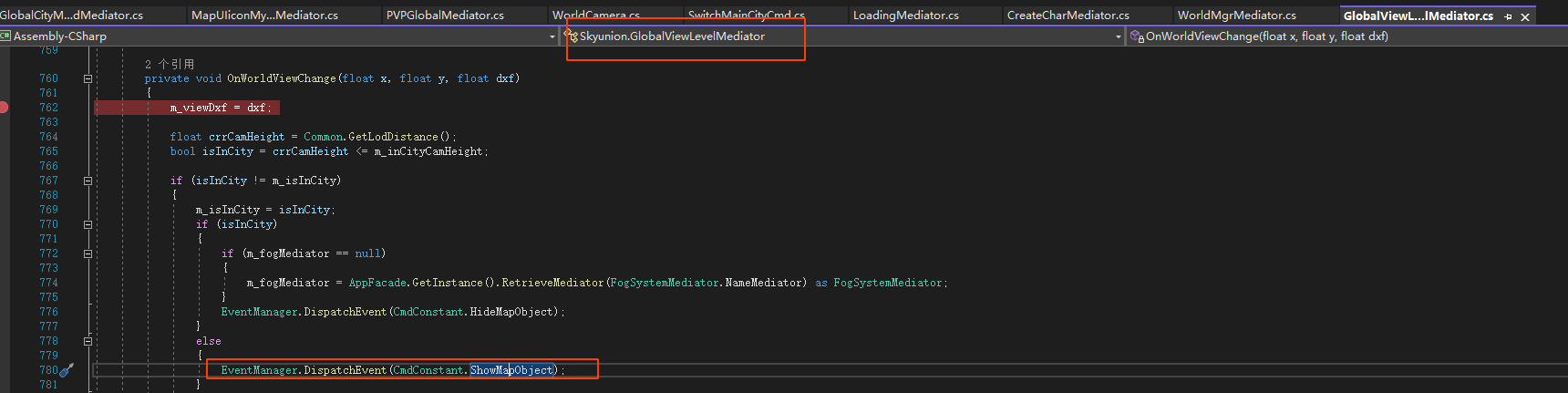Click the breakpoint dot on line 762

pos(5,108)
